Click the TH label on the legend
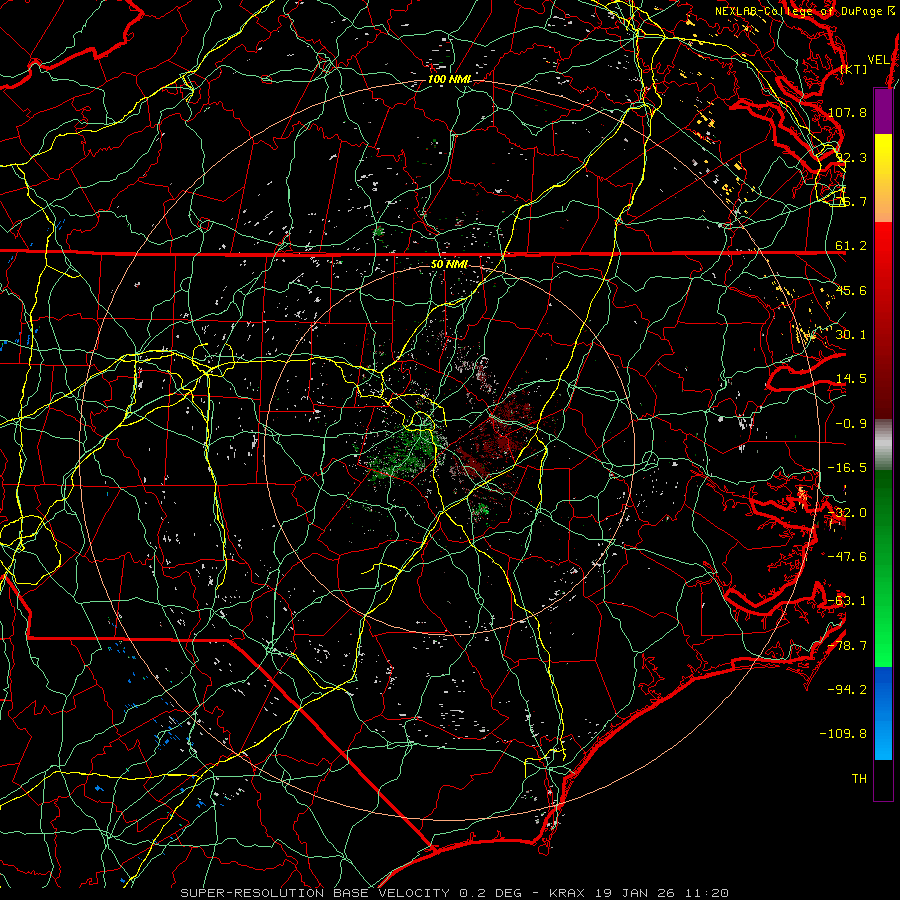Image resolution: width=900 pixels, height=900 pixels. (859, 779)
